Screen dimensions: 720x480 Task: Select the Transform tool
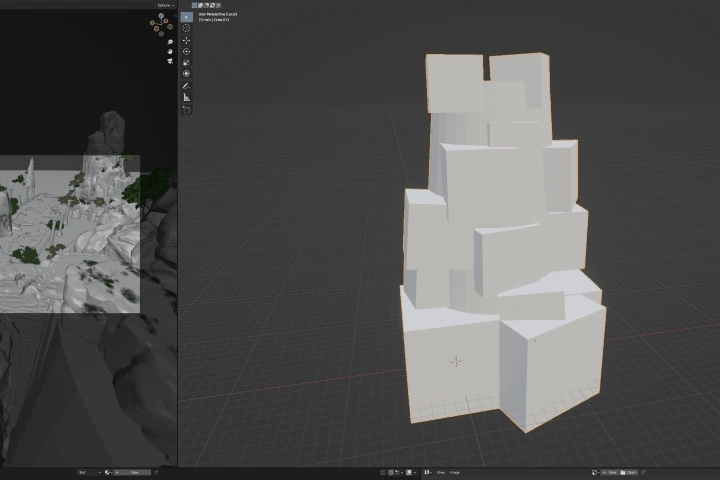click(x=186, y=73)
